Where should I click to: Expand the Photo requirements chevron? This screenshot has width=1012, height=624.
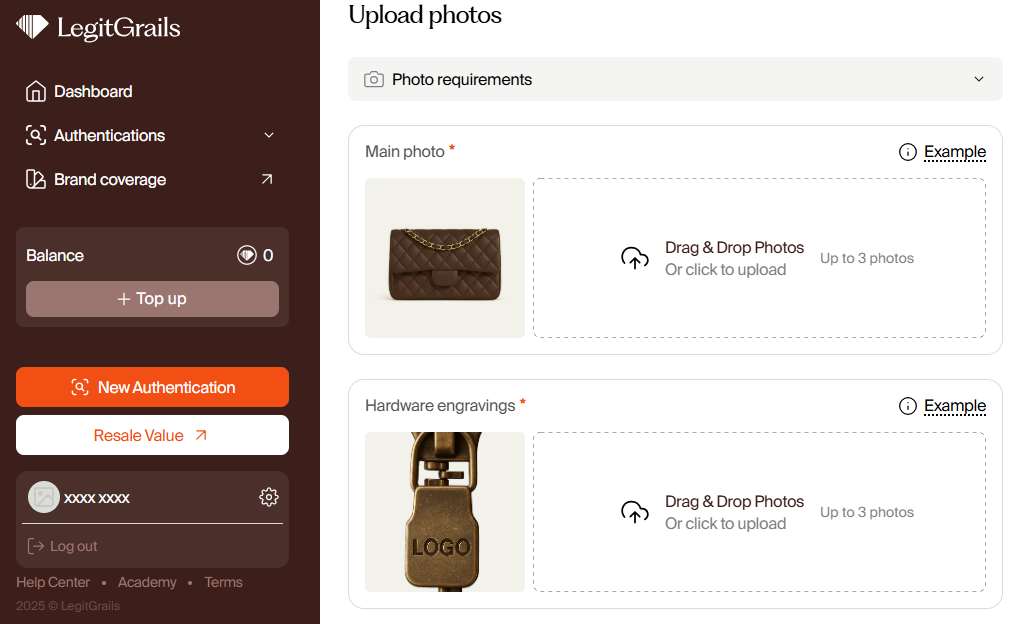pyautogui.click(x=979, y=79)
